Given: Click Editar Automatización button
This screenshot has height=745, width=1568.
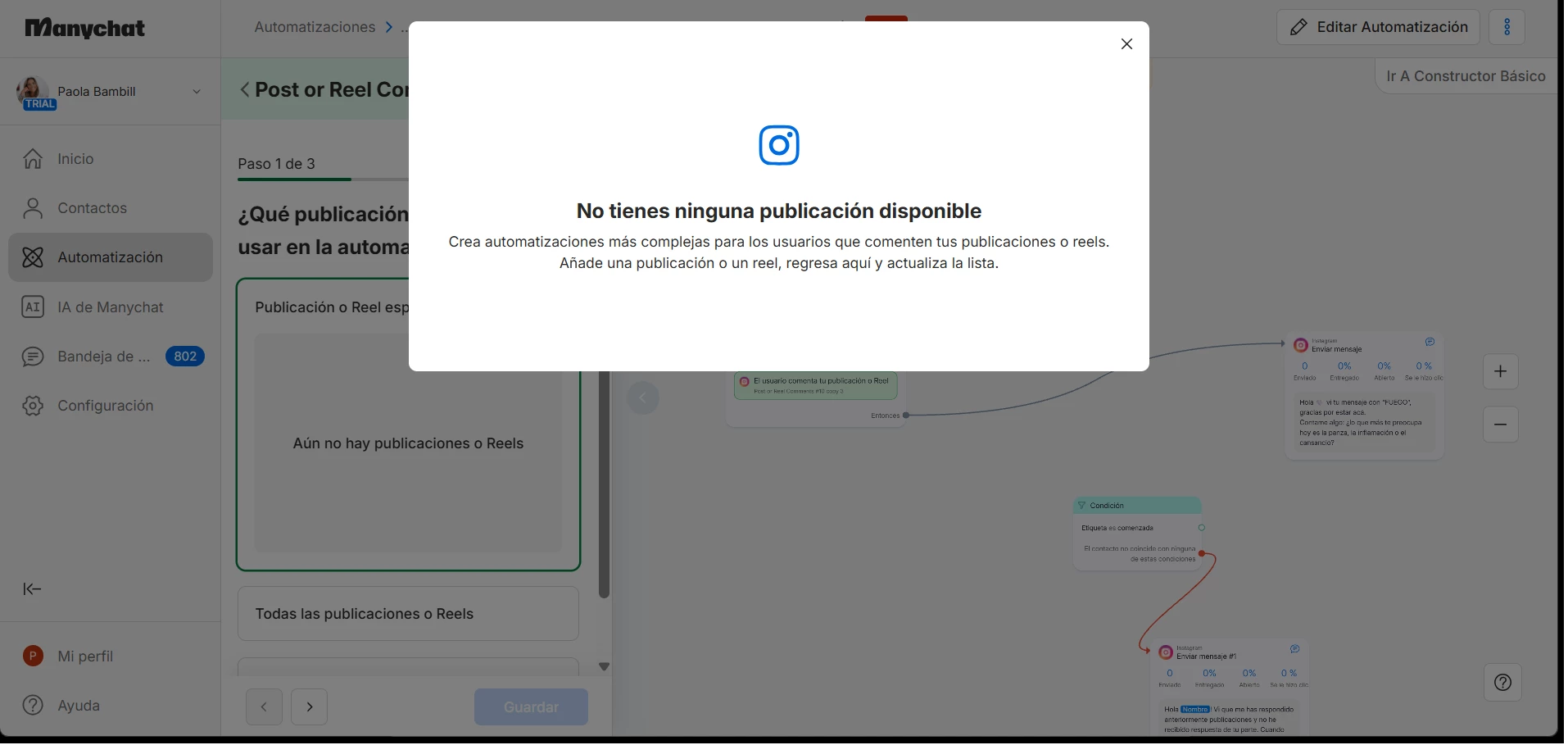Looking at the screenshot, I should tap(1378, 27).
